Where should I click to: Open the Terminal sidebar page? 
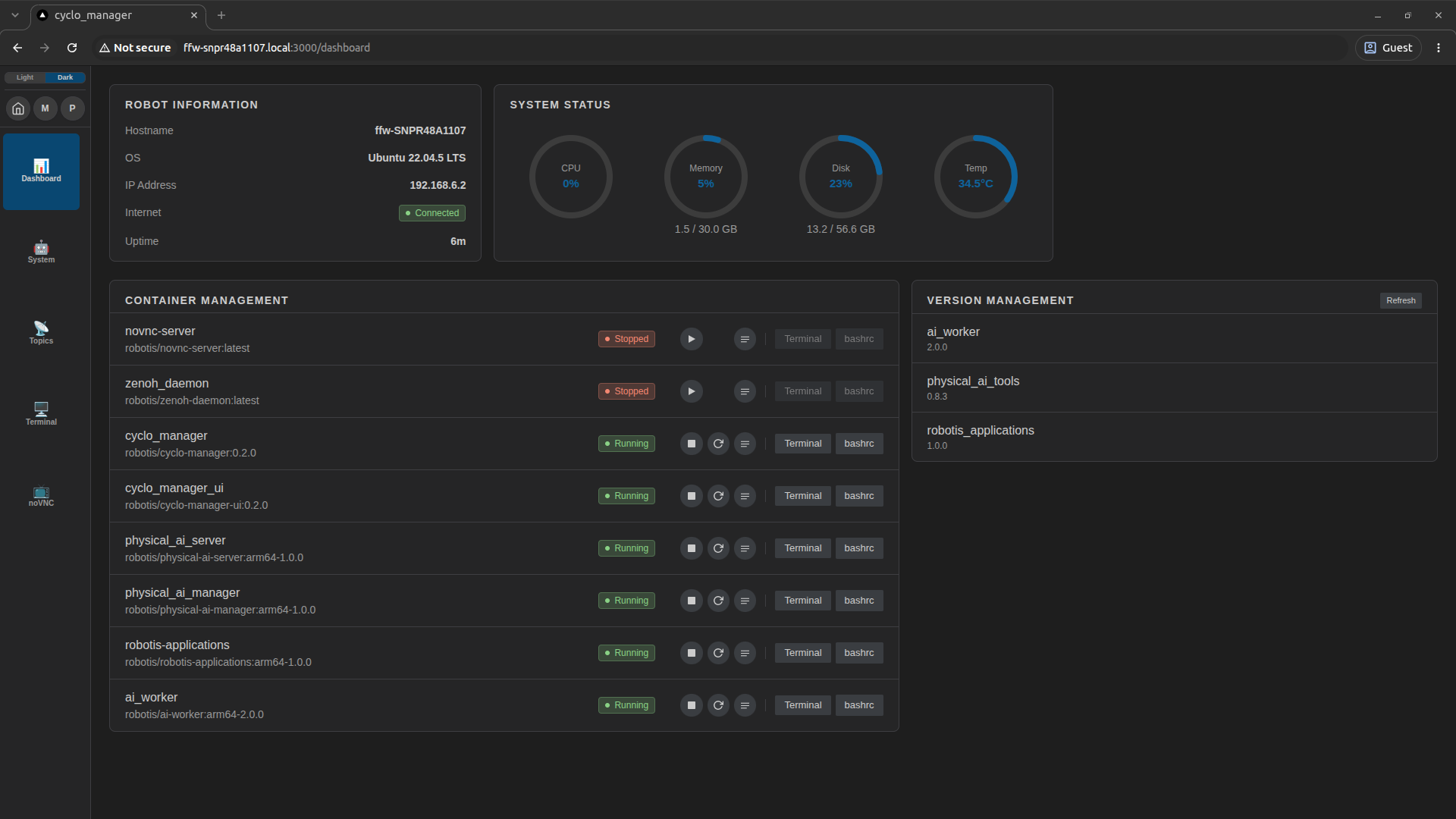pyautogui.click(x=41, y=415)
